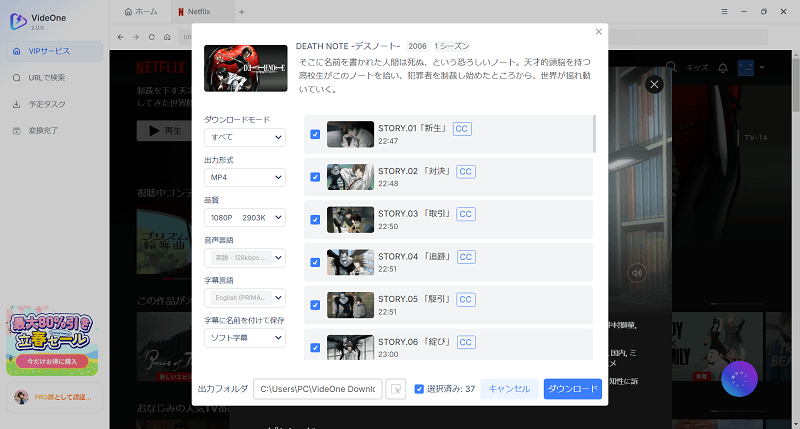Uncheck the STORY.01 episode checkbox
Screen dimensions: 800x429
point(315,135)
